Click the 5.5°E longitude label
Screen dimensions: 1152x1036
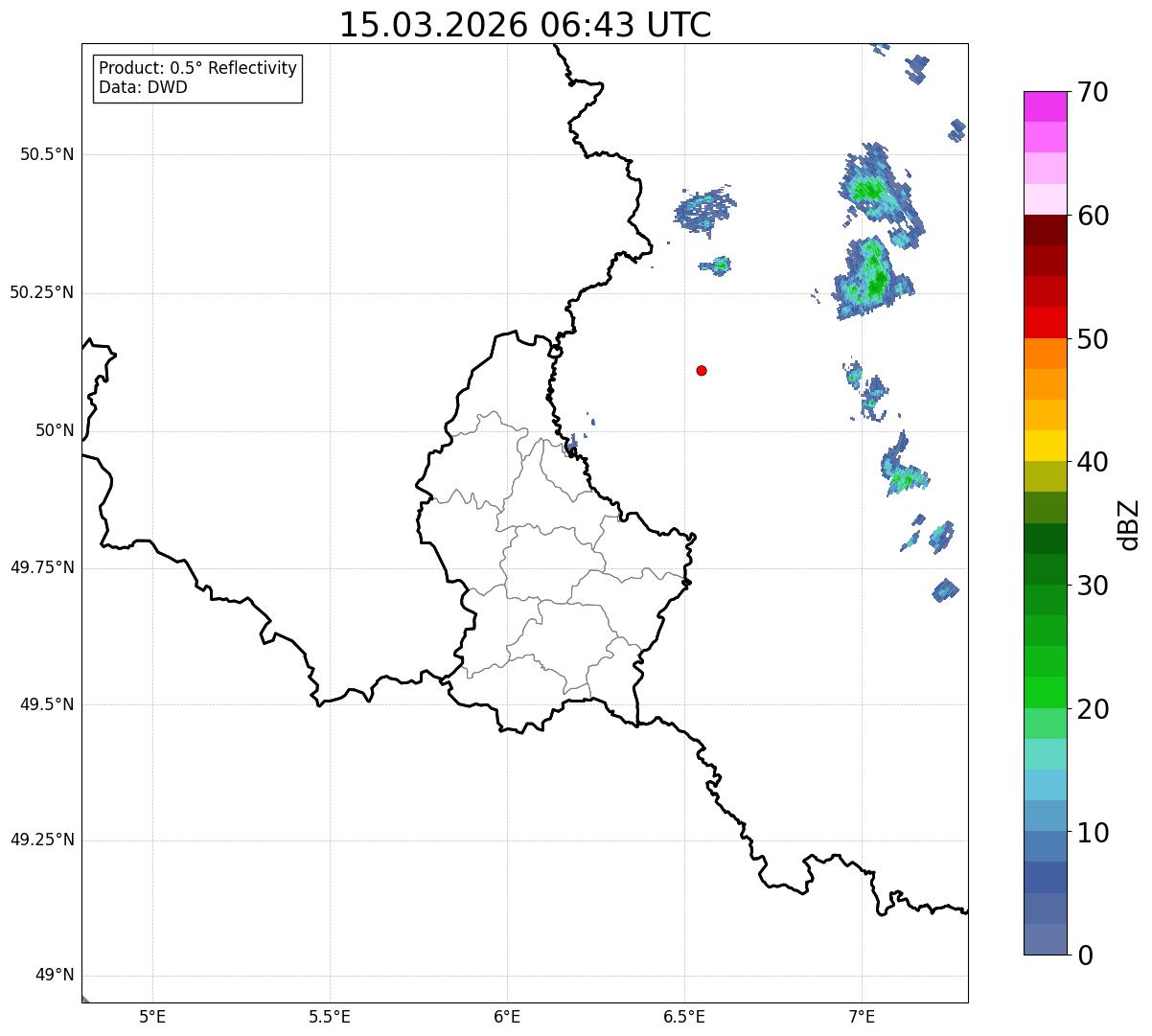[x=330, y=1017]
